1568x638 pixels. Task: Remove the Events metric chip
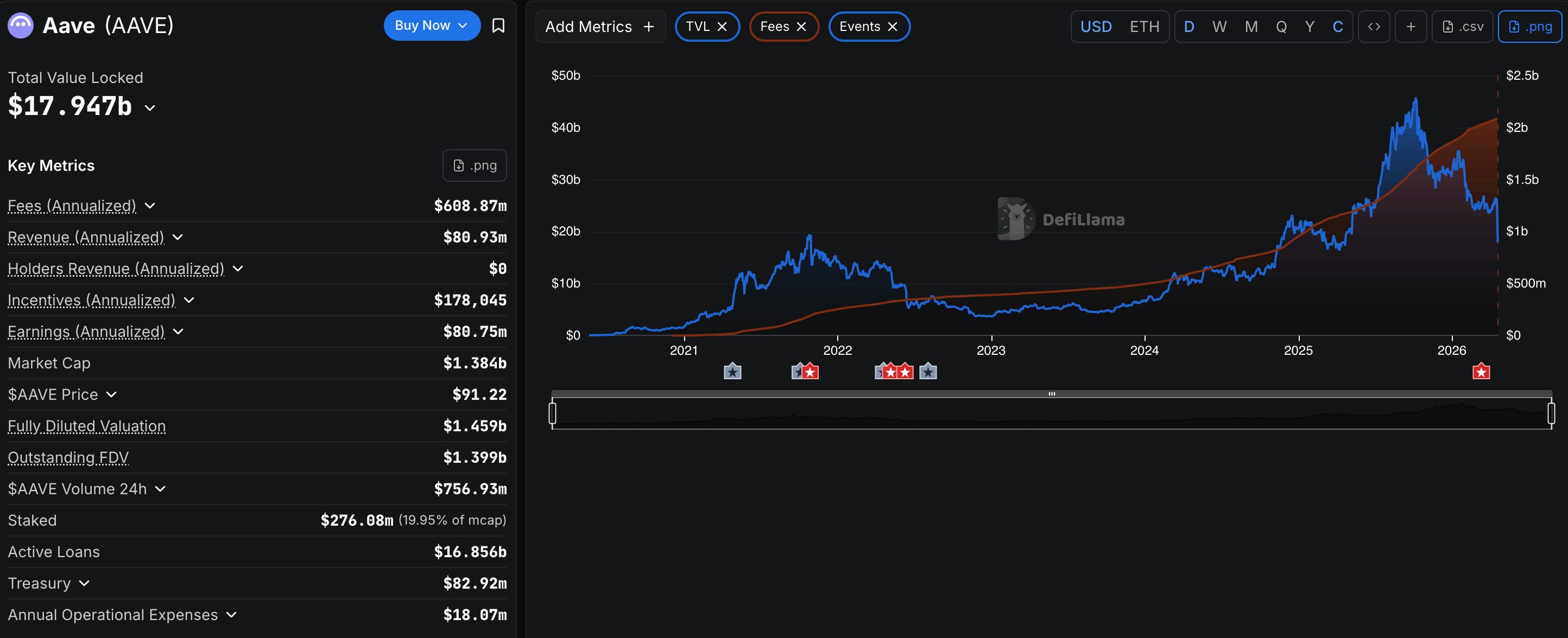pos(893,27)
